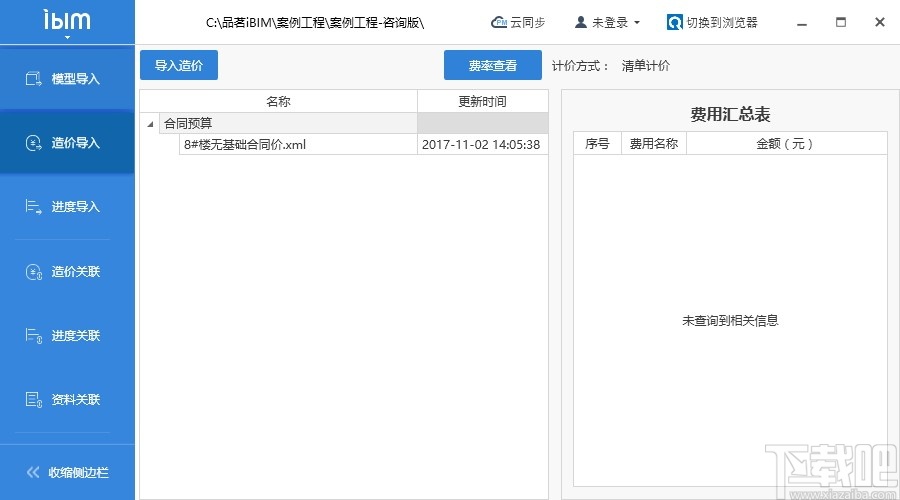Click the 资料关联 document link icon
Screen dimensions: 900x500
pyautogui.click(x=33, y=400)
